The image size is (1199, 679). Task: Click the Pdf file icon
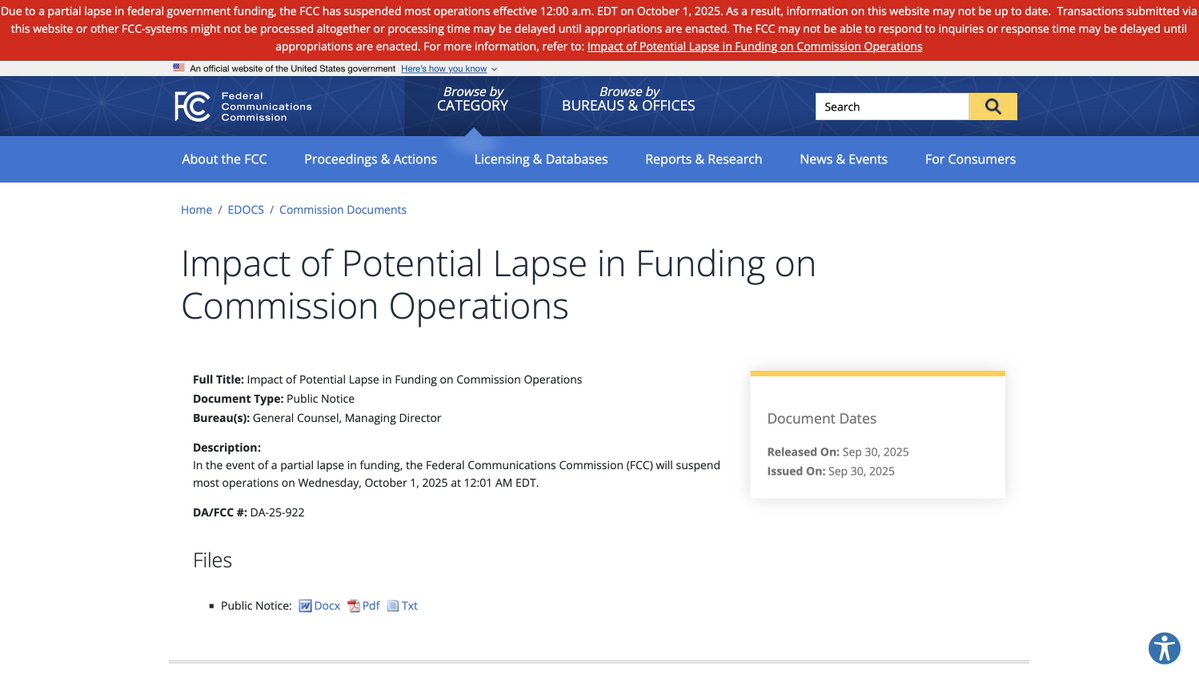[353, 606]
